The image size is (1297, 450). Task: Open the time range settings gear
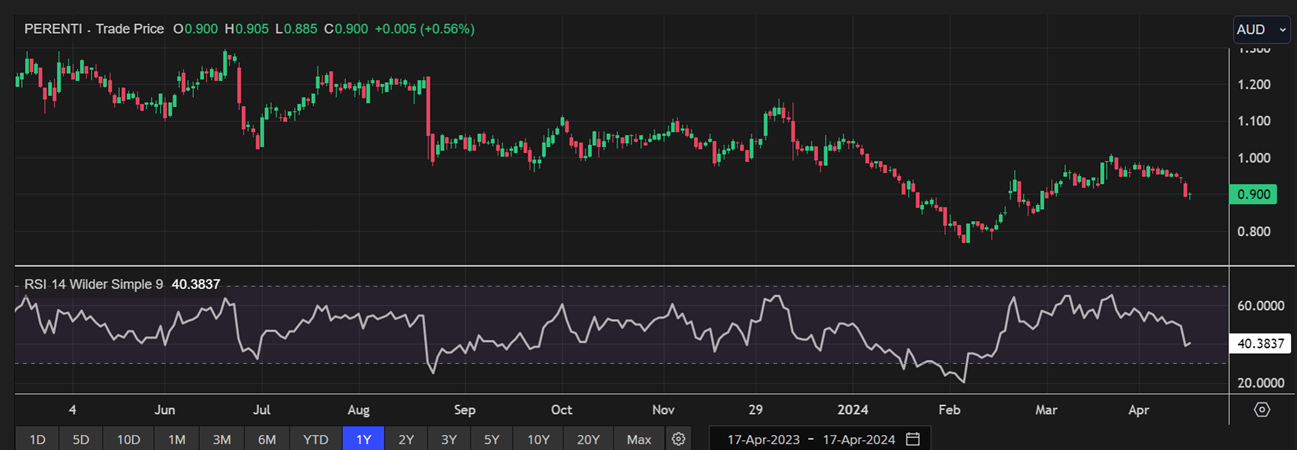(679, 439)
